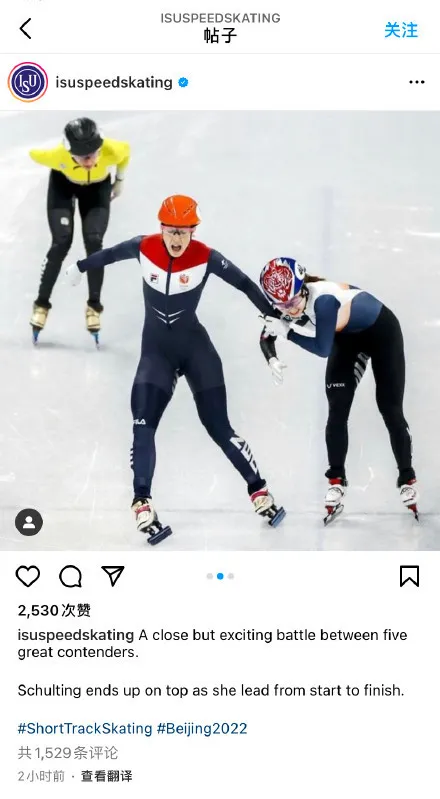Viewport: 440px width, 799px height.
Task: Open the three-dots more options menu
Action: [417, 82]
